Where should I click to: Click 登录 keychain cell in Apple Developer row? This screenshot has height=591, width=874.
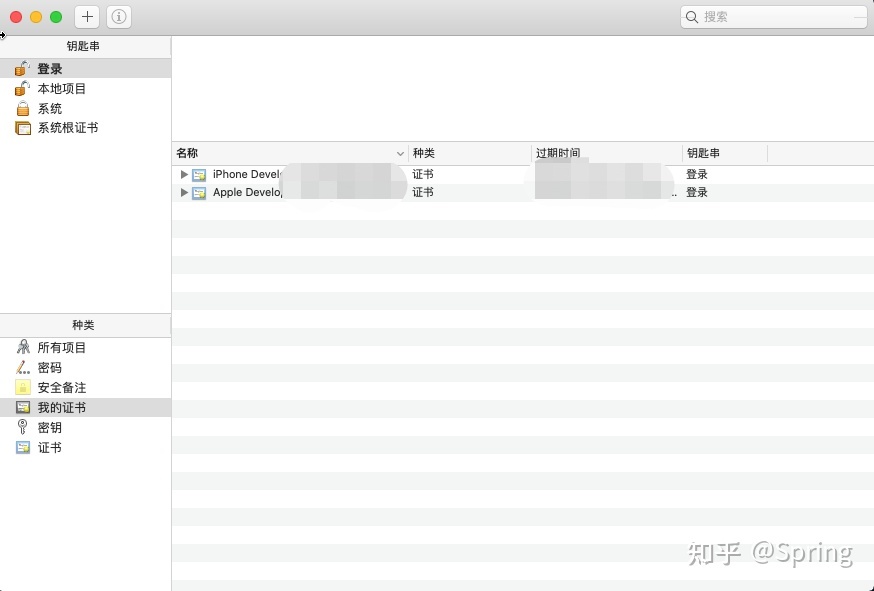697,192
